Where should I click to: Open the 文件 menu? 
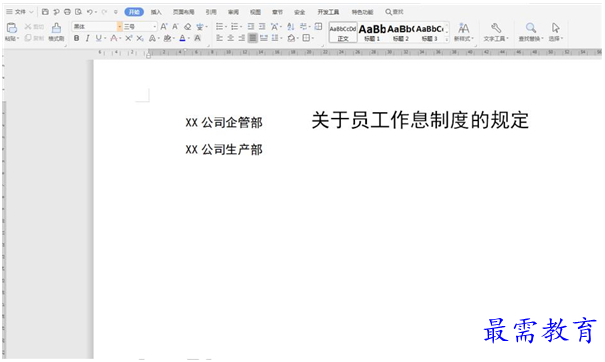pos(19,12)
